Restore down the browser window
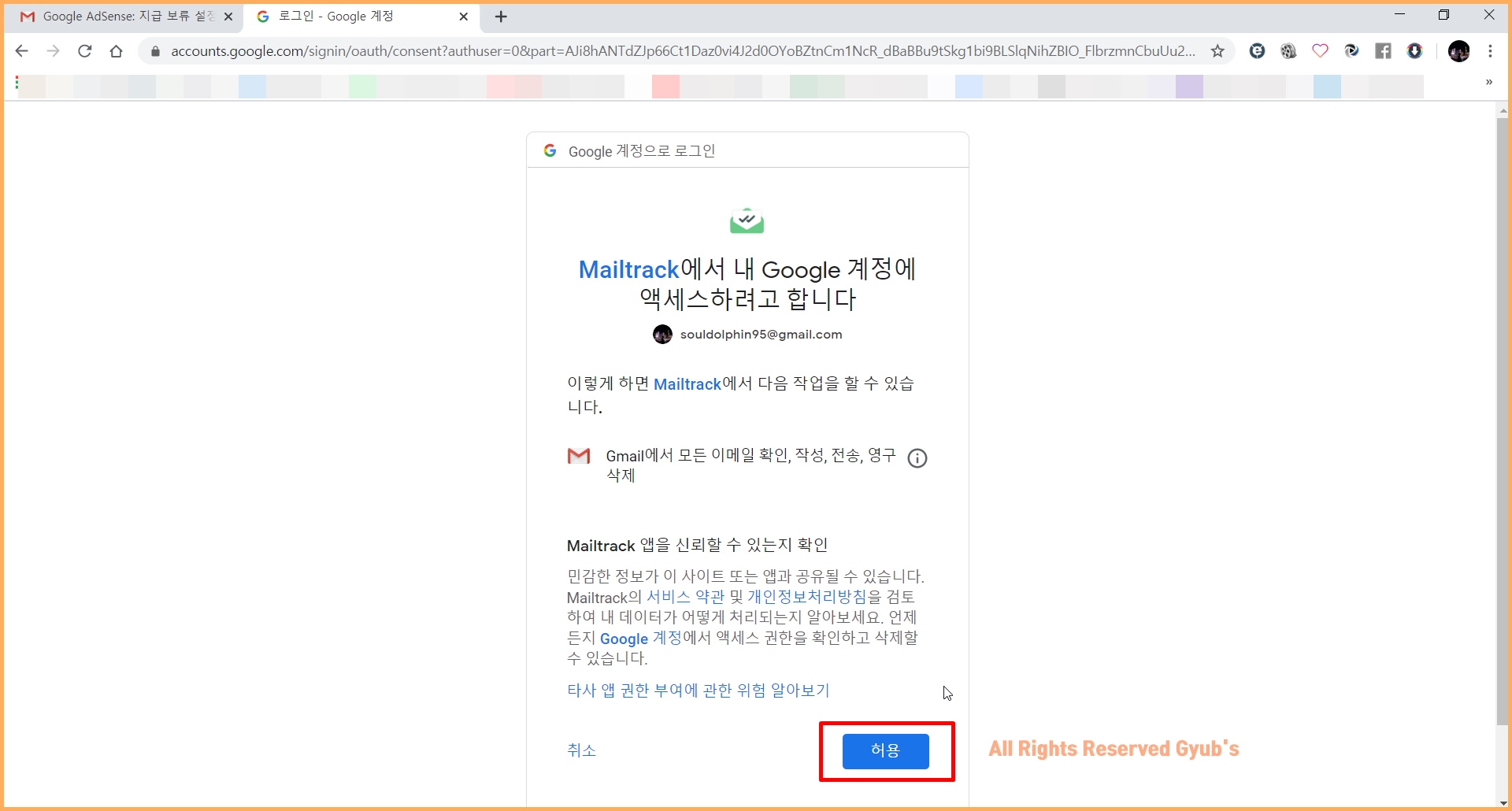 tap(1443, 15)
